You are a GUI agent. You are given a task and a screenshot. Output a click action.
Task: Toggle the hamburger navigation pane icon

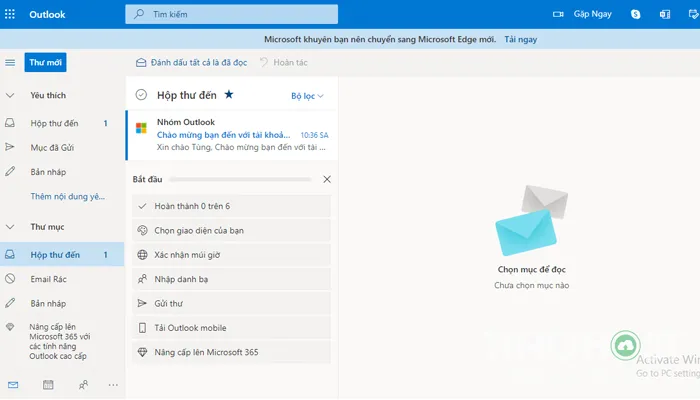click(10, 62)
